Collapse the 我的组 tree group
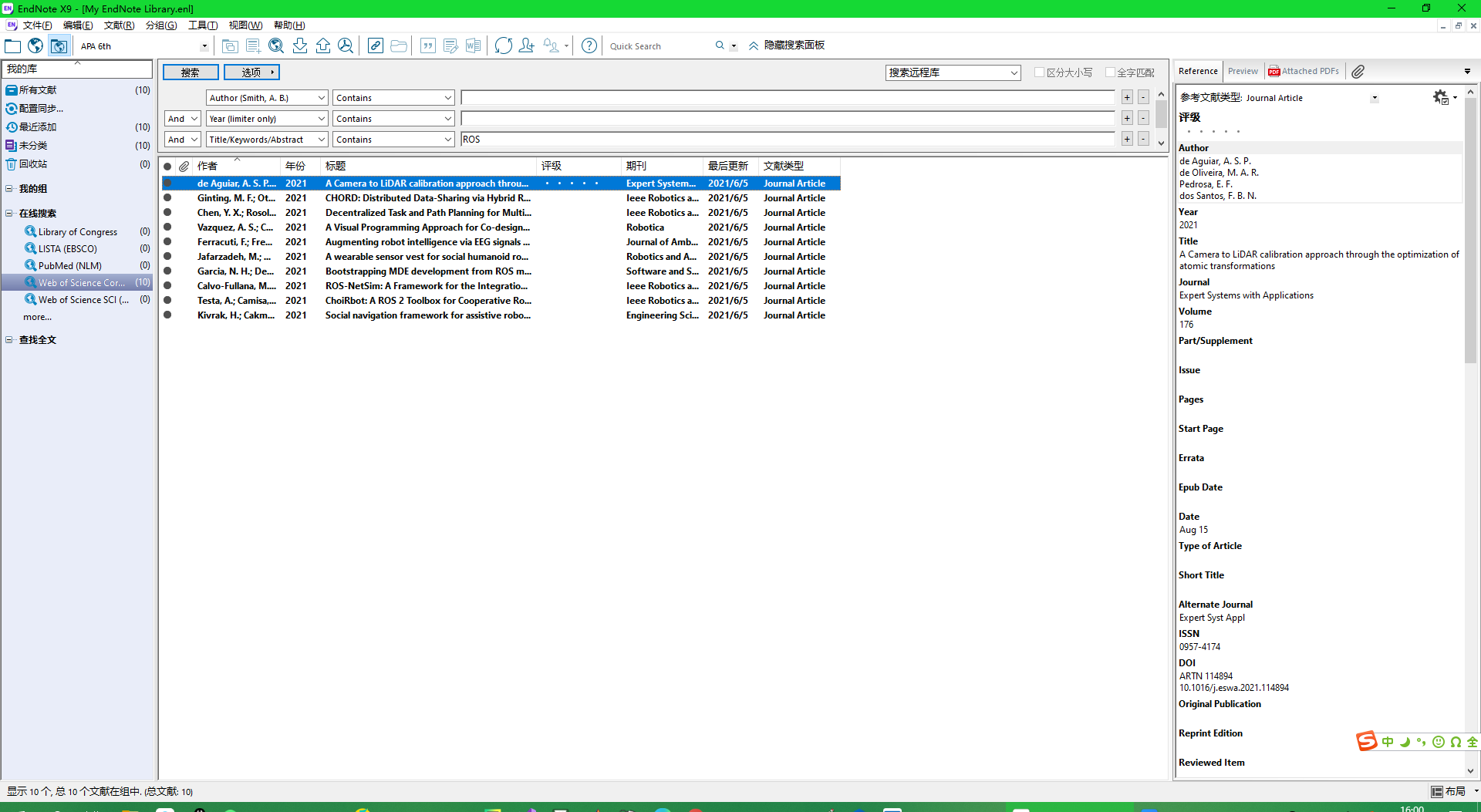This screenshot has height=812, width=1481. click(9, 189)
